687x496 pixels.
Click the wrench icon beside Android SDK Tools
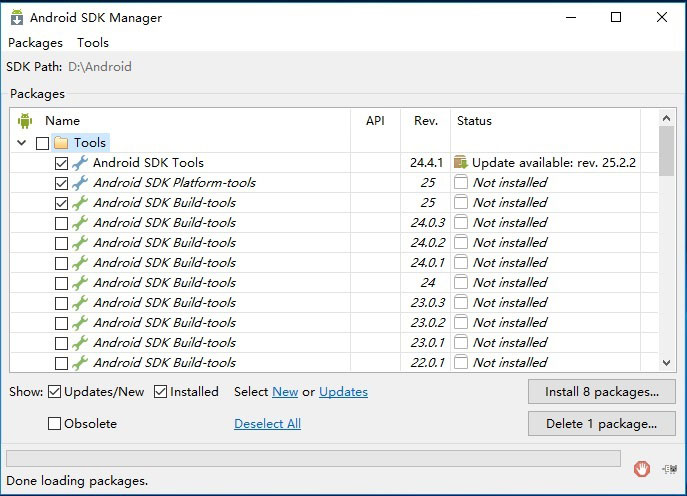tap(80, 163)
